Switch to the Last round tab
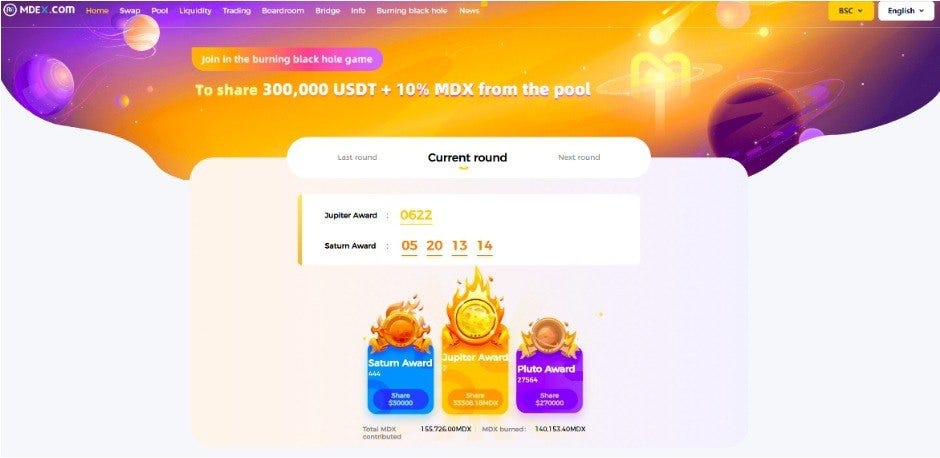The image size is (940, 458). point(357,158)
